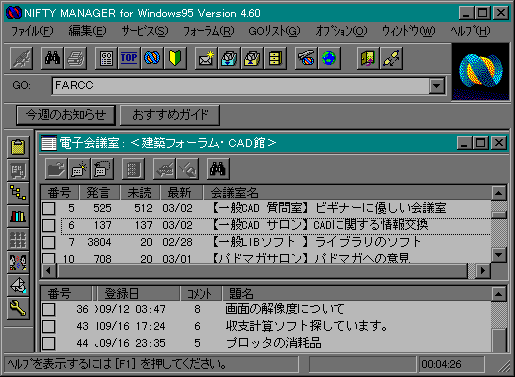Open the blue mailbox icon
This screenshot has height=377, width=515.
229,58
